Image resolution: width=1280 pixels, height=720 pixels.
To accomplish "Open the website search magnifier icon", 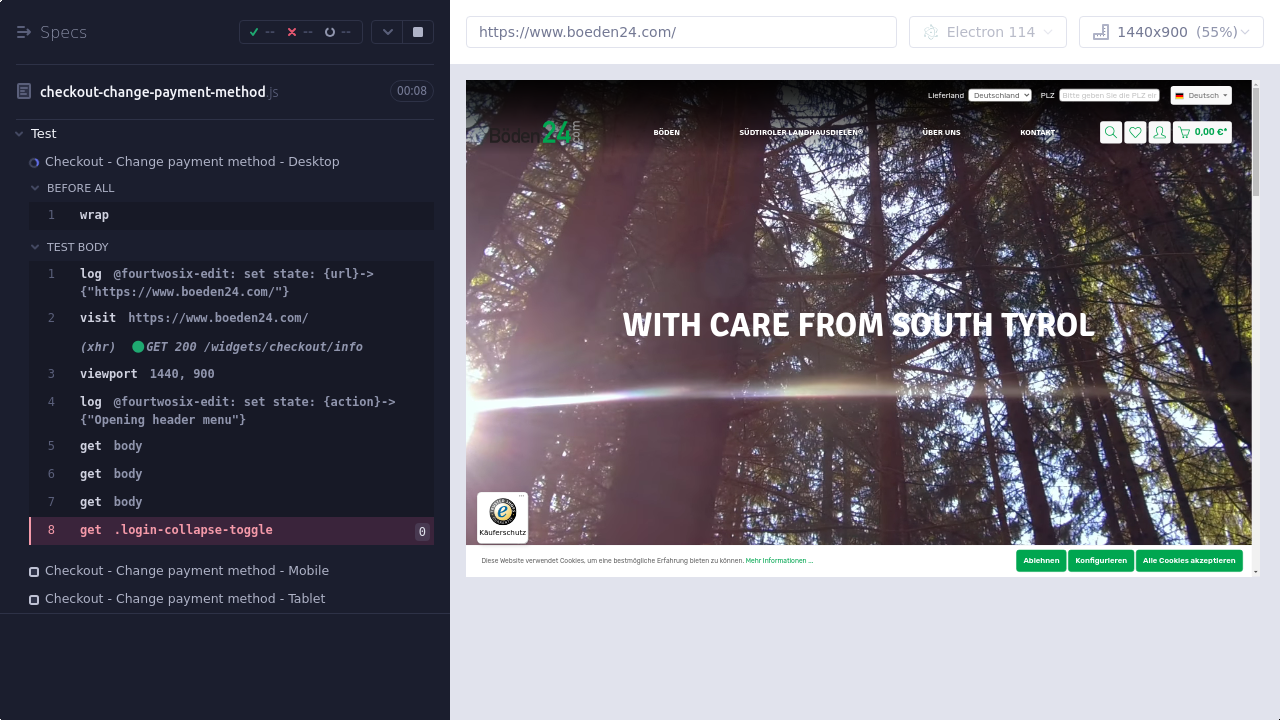I will pos(1110,132).
